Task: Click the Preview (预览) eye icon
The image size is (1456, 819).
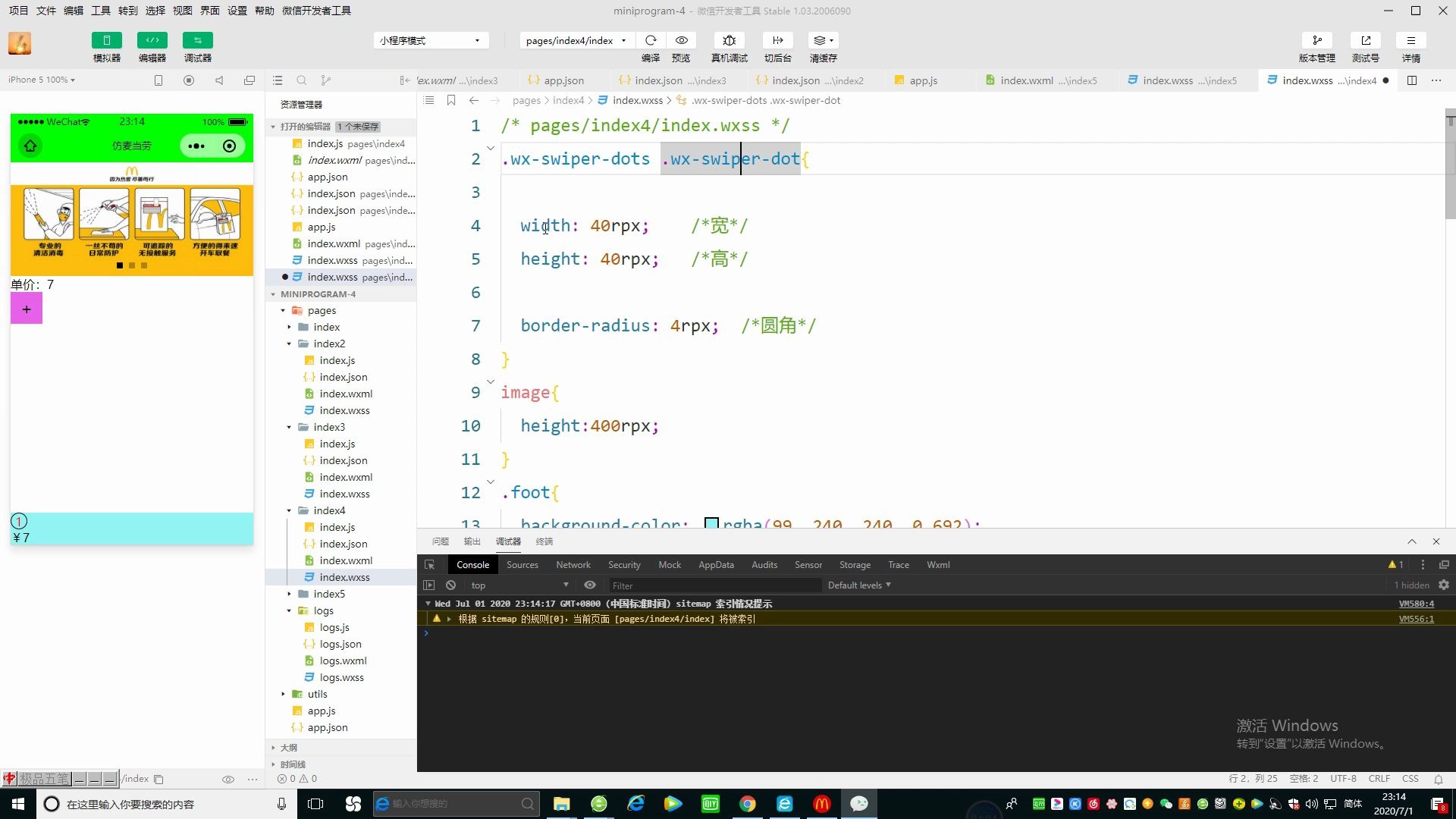Action: click(x=681, y=40)
